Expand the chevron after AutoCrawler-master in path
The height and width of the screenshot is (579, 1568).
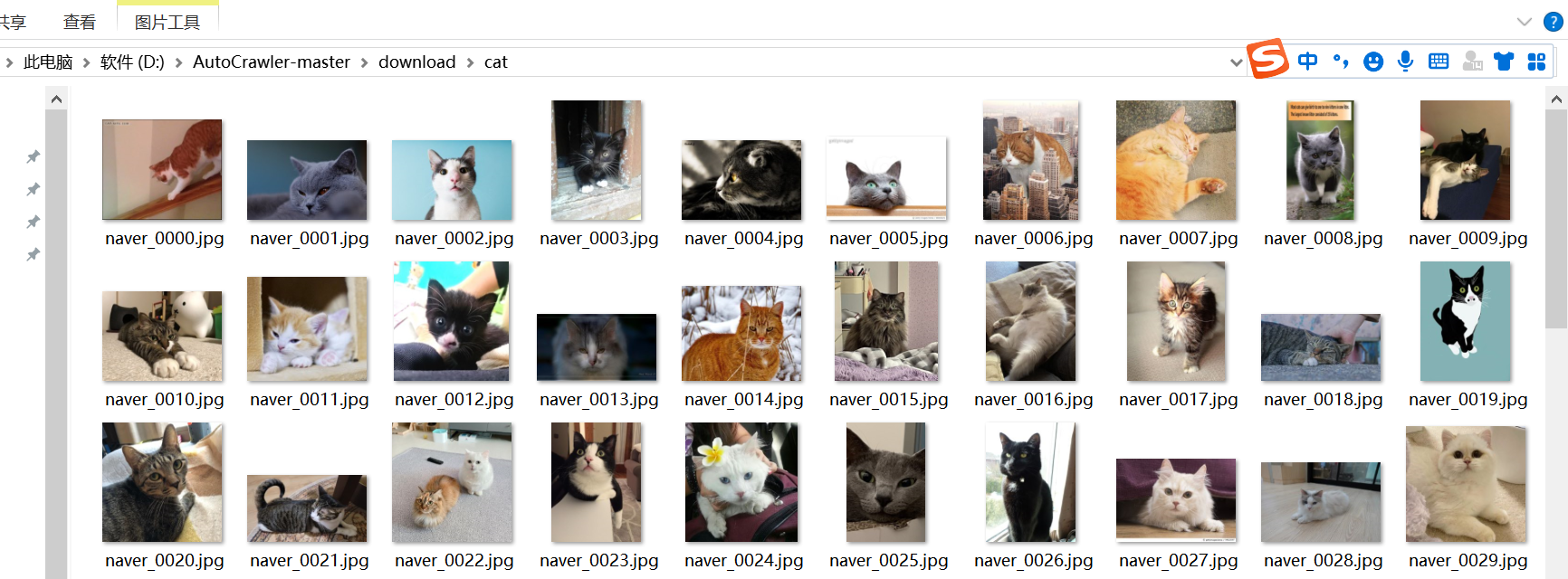point(364,62)
